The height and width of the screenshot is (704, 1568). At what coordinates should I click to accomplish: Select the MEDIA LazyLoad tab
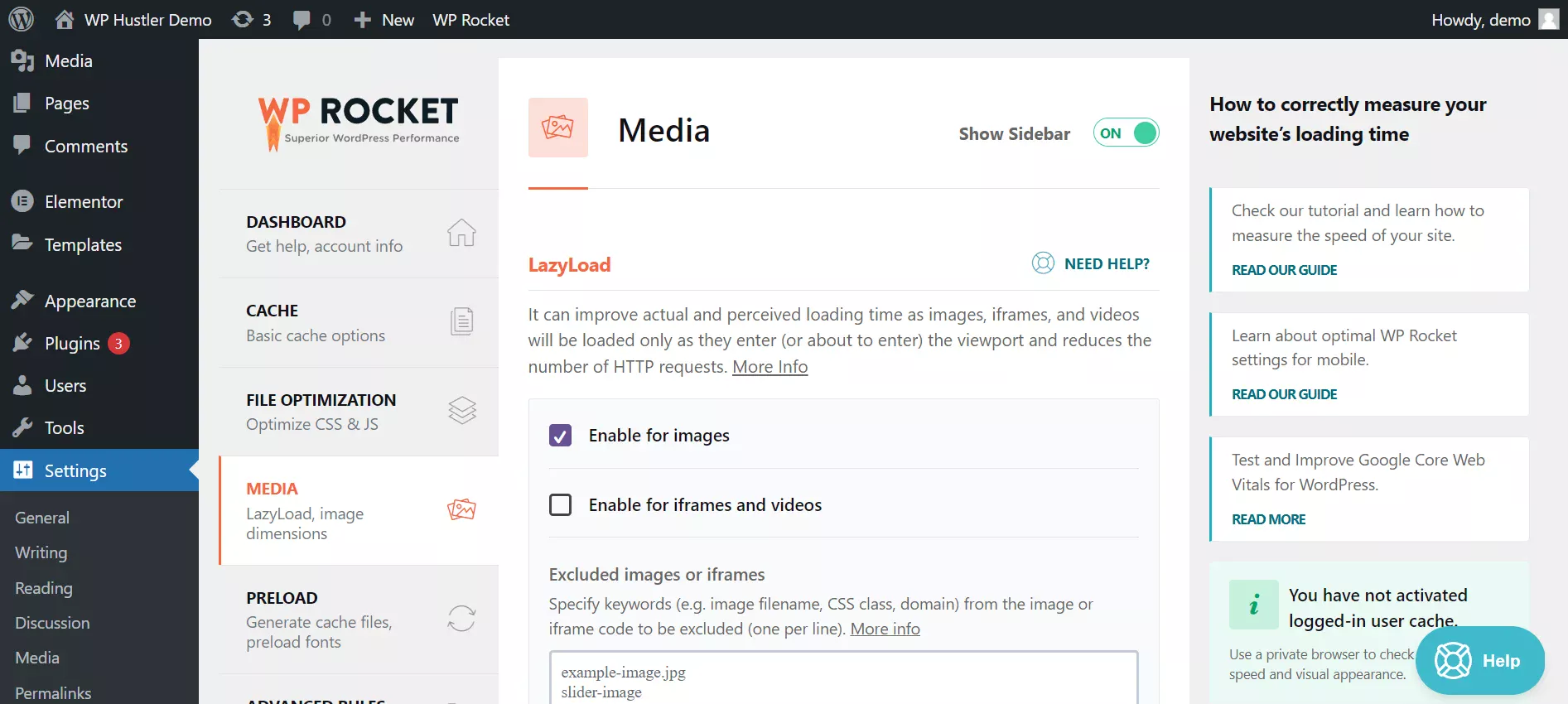pos(359,510)
